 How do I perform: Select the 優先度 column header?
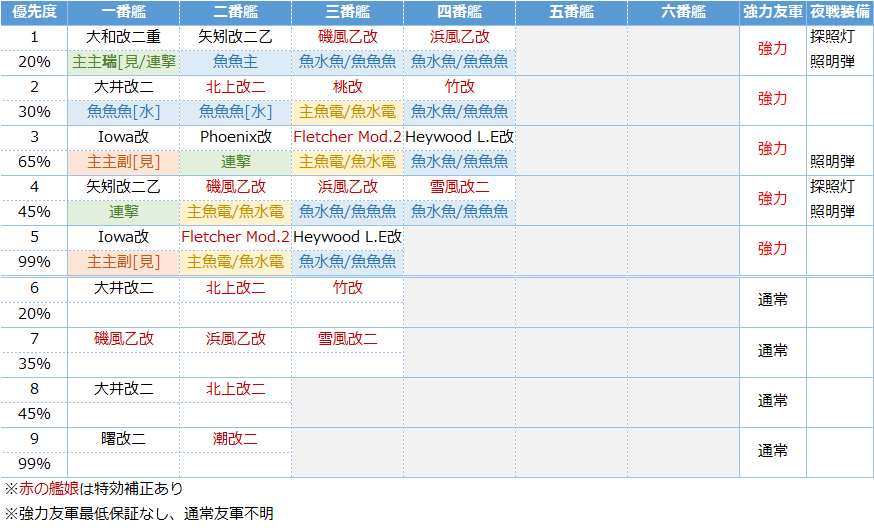pyautogui.click(x=34, y=12)
